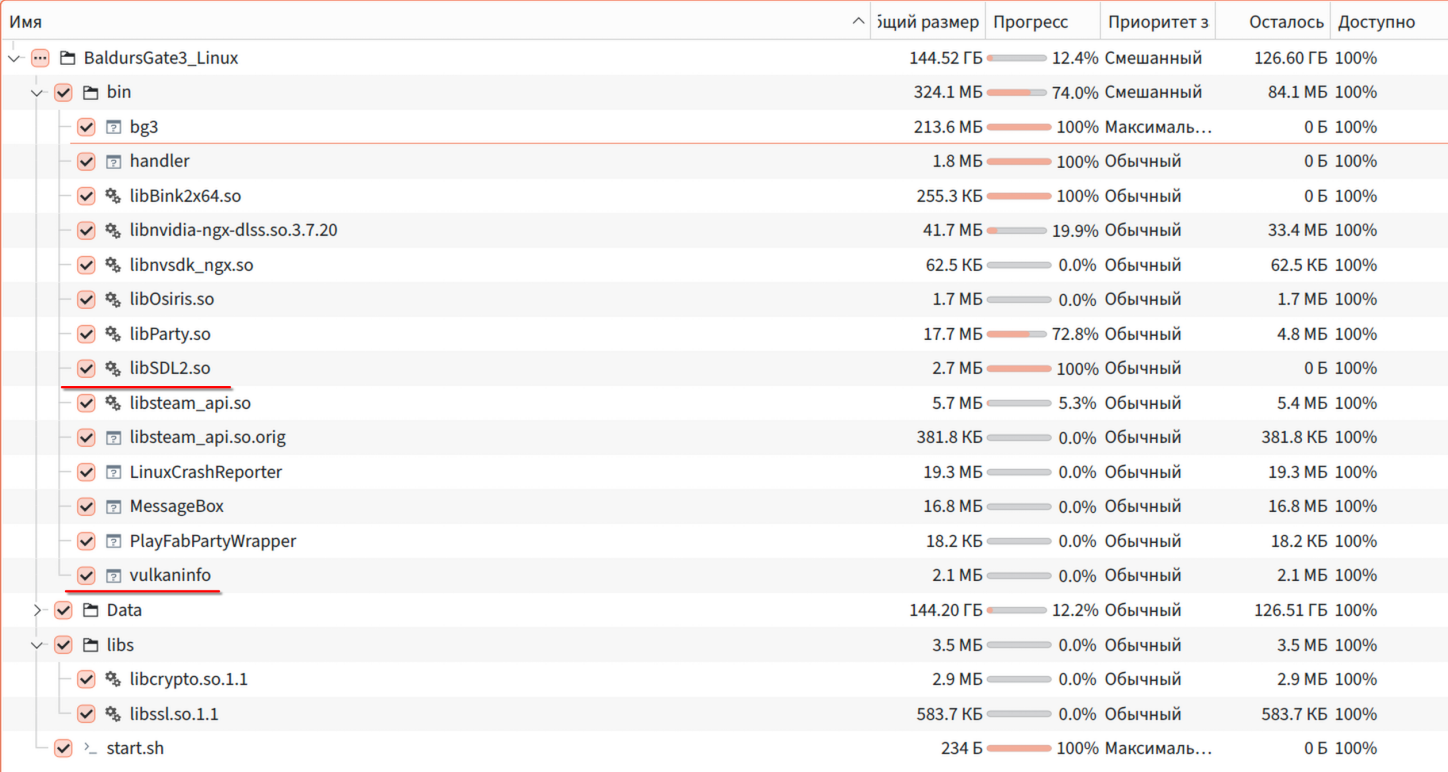Image resolution: width=1448 pixels, height=772 pixels.
Task: Click the BaldursGate3_Linux folder icon
Action: (68, 58)
